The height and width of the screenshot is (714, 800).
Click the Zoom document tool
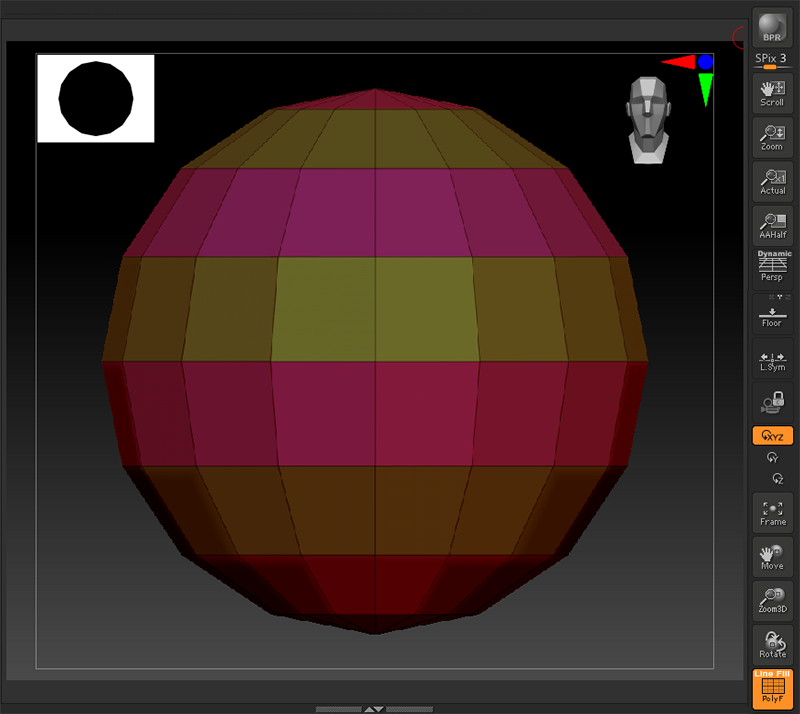[x=772, y=137]
